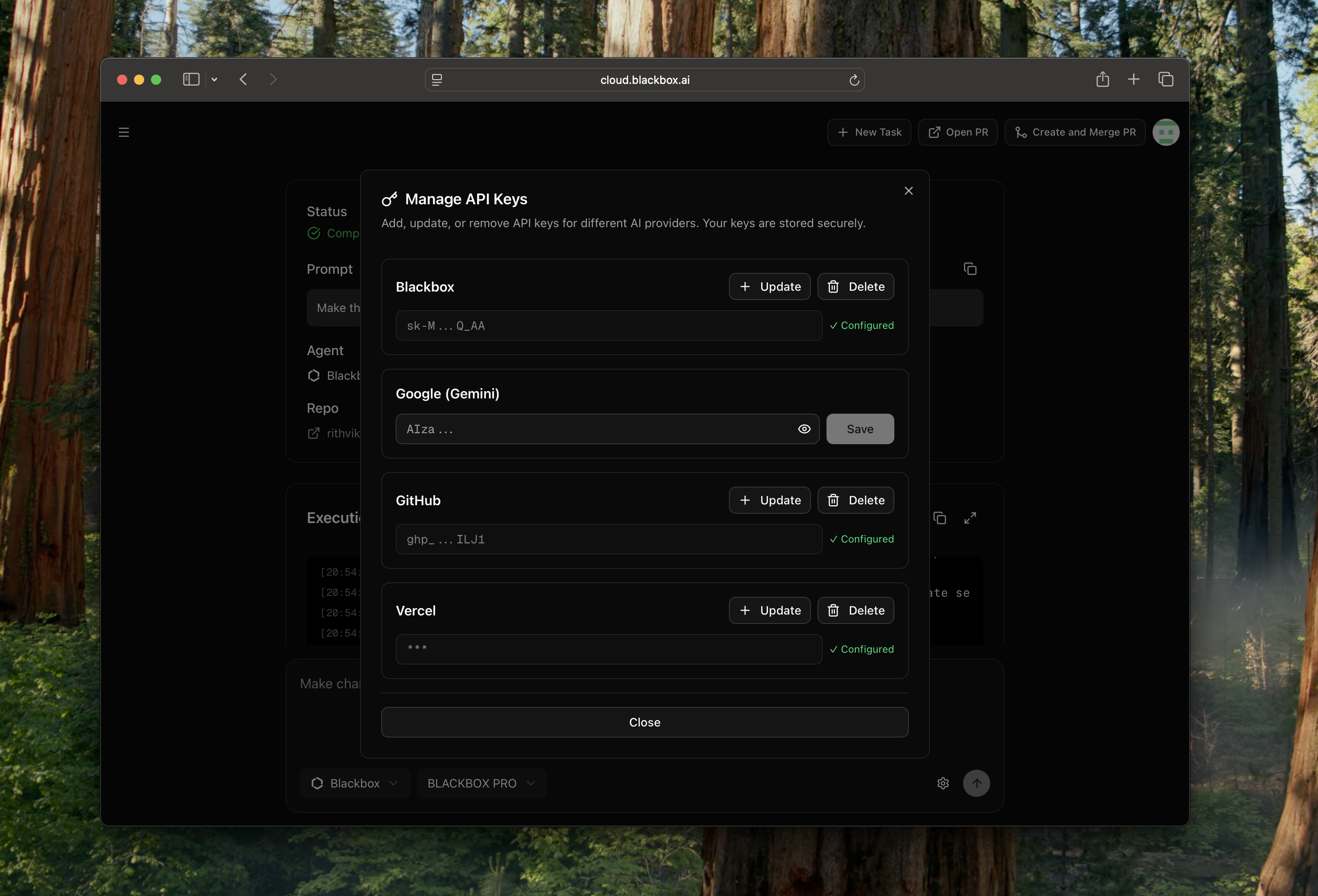
Task: Open the sidebar hamburger menu
Action: point(124,132)
